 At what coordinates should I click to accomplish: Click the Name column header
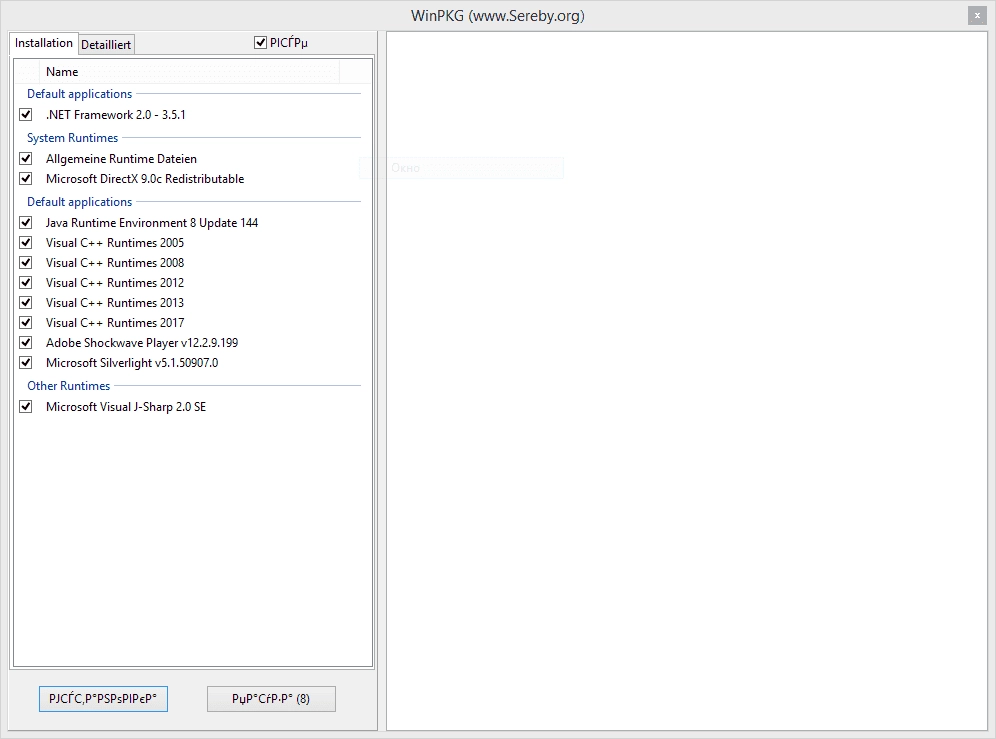[189, 72]
